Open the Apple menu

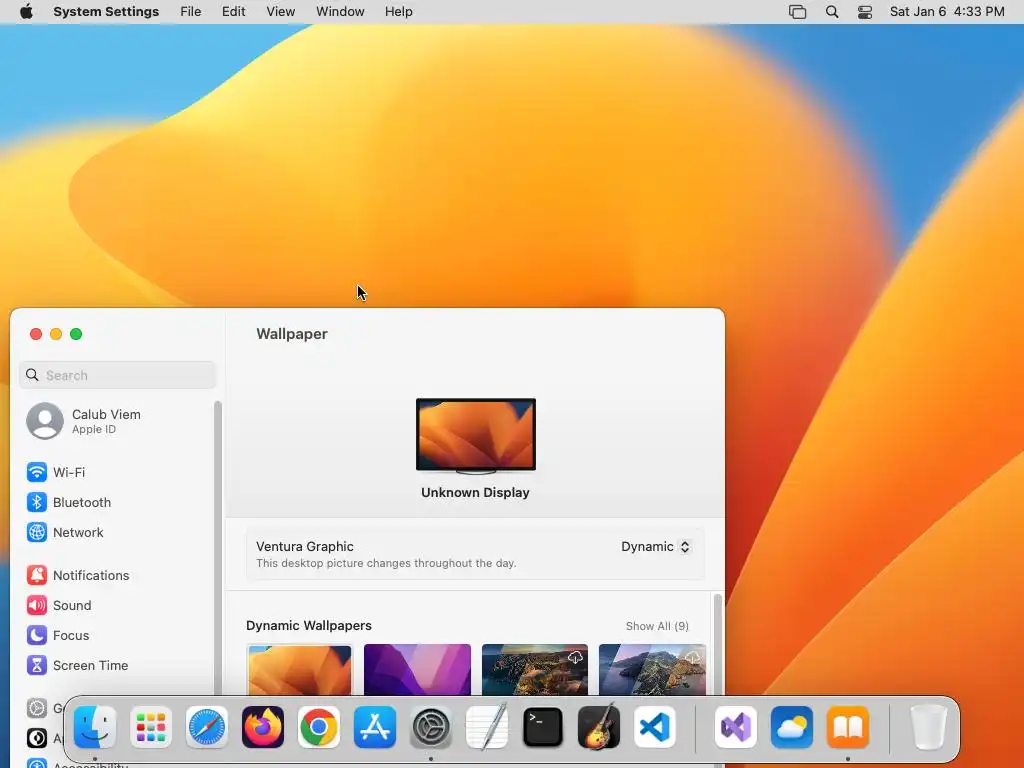26,12
